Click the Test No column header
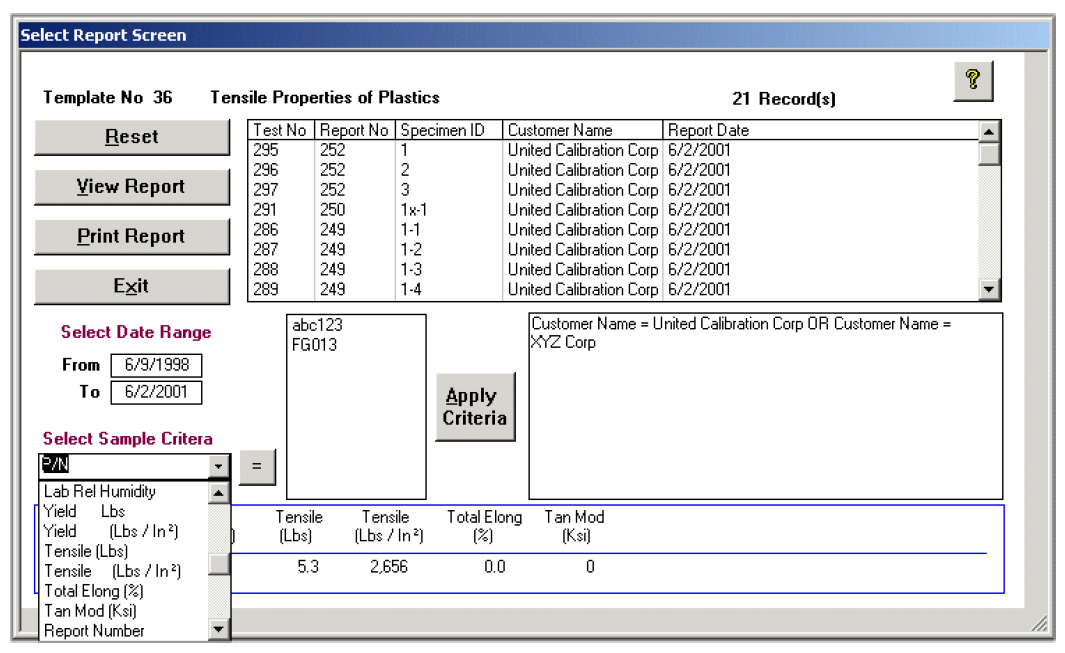 [x=281, y=130]
